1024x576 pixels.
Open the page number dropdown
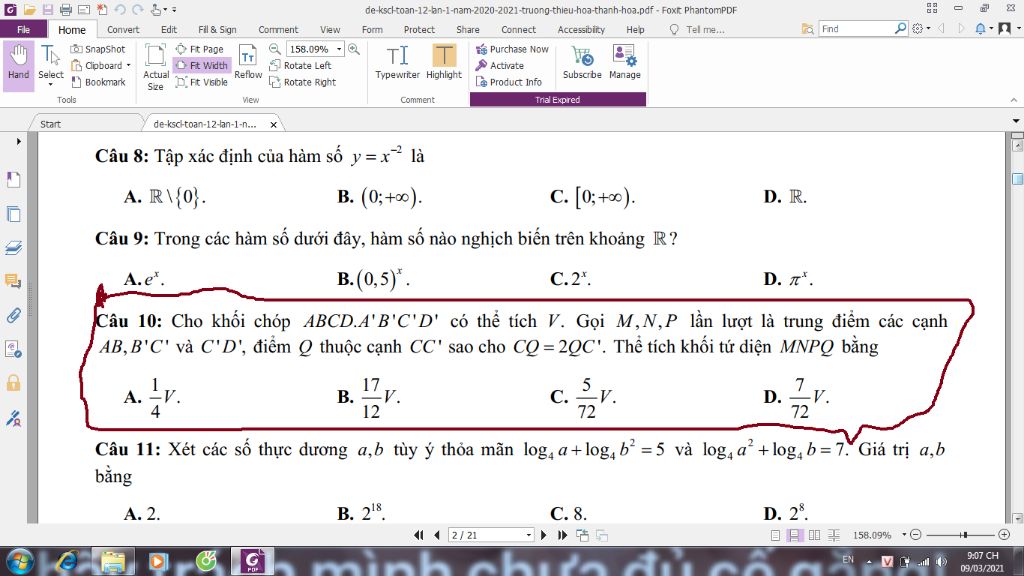pos(528,536)
